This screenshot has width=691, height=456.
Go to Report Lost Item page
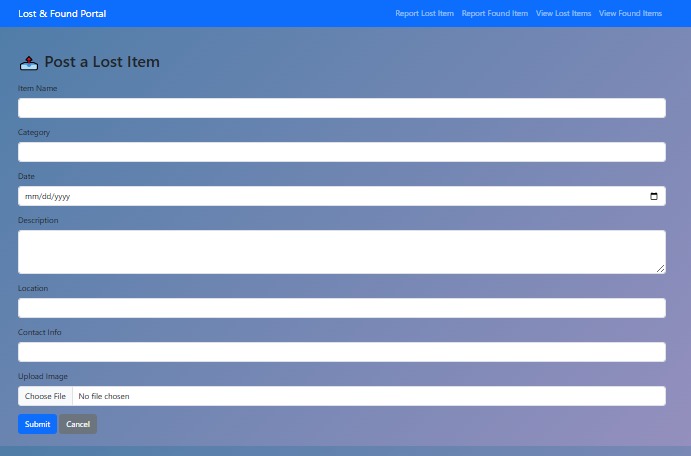pyautogui.click(x=424, y=14)
